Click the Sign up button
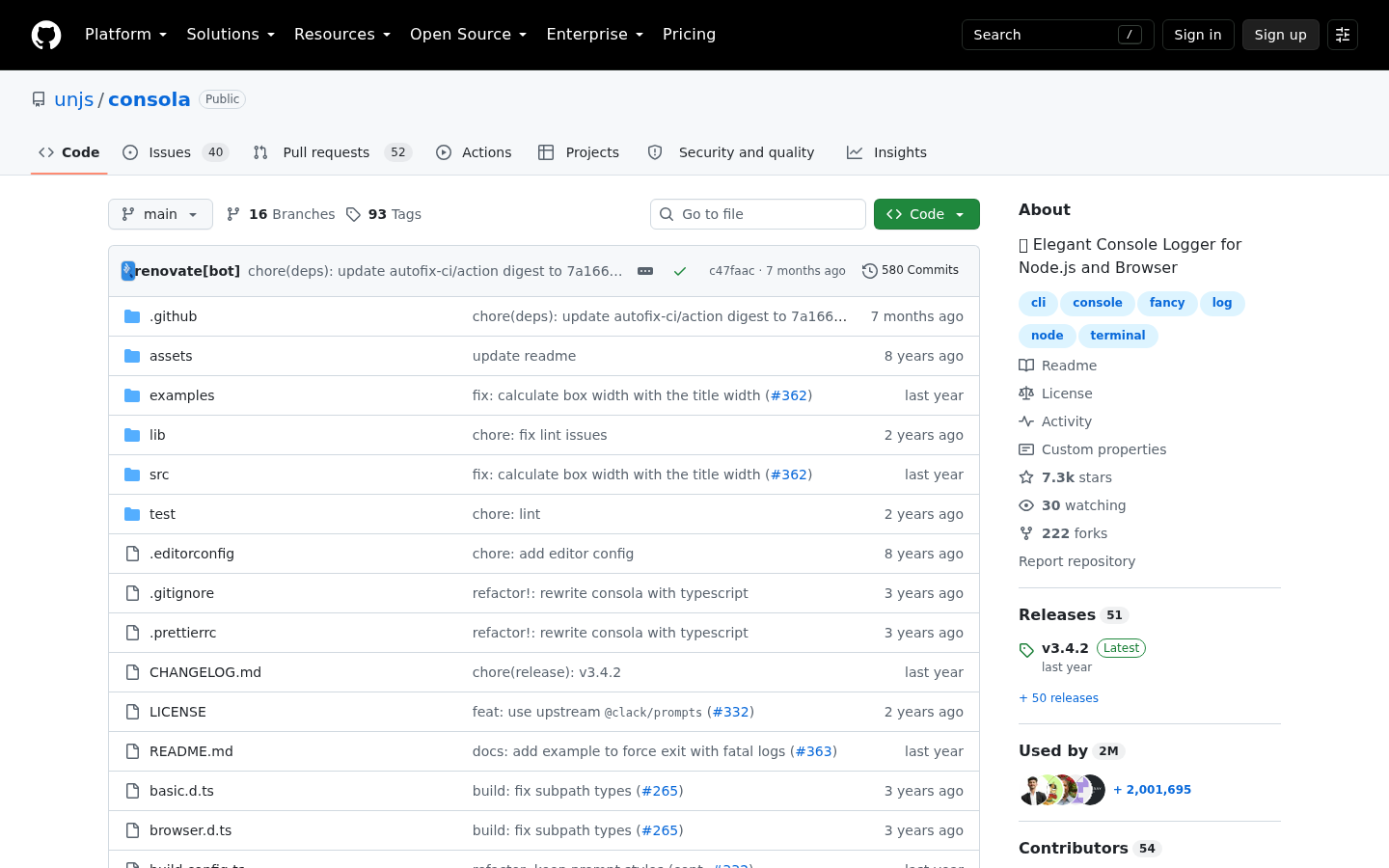Image resolution: width=1389 pixels, height=868 pixels. (x=1281, y=35)
